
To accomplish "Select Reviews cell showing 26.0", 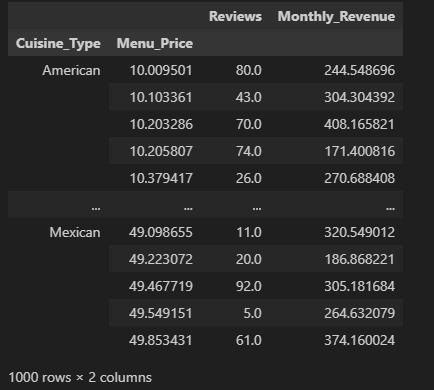I will [x=249, y=178].
